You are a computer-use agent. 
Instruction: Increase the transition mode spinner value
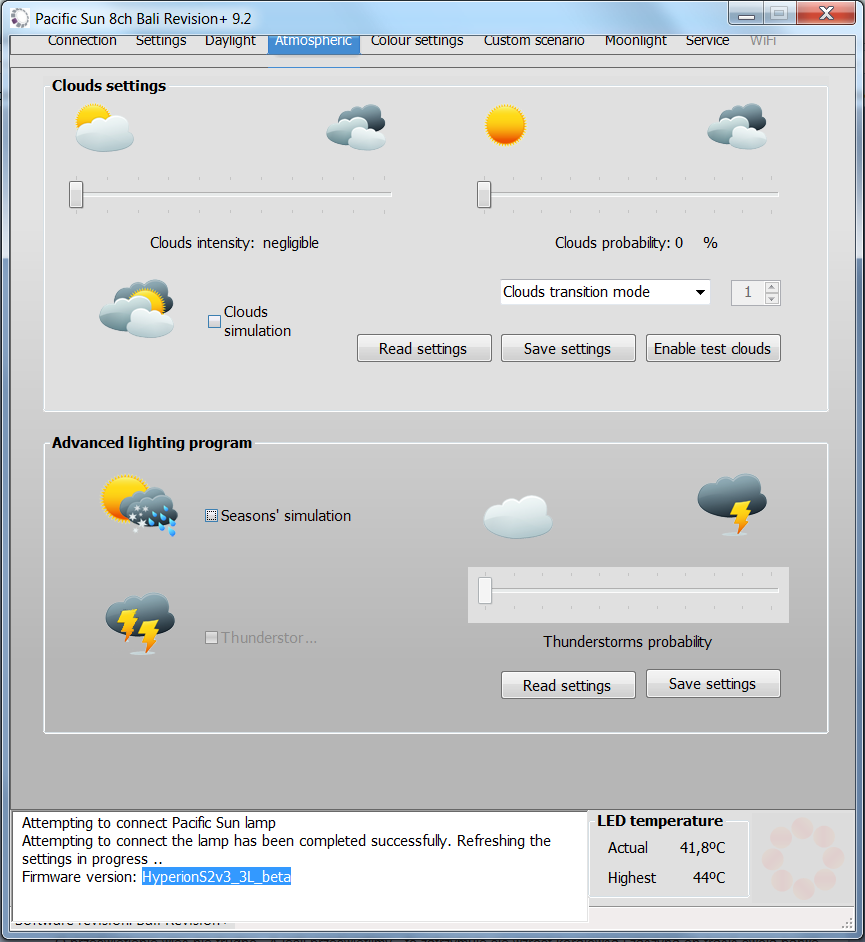pyautogui.click(x=771, y=287)
